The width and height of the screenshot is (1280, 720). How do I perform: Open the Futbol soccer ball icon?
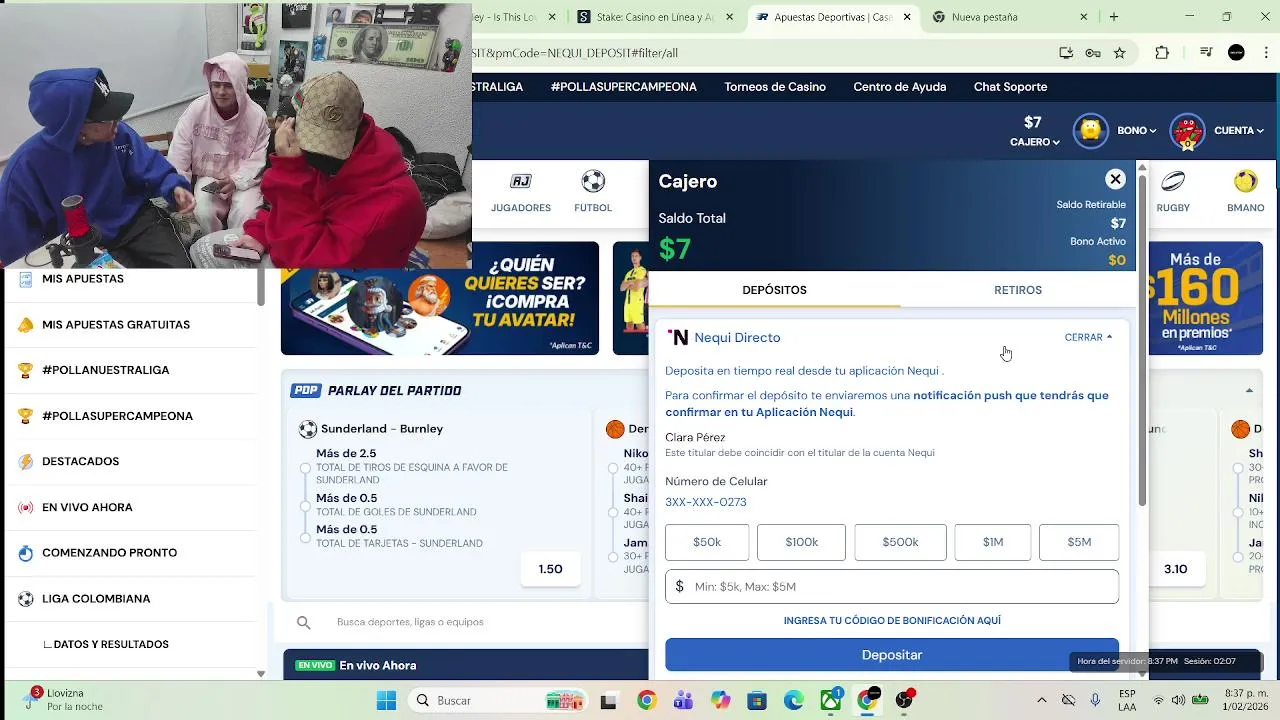593,181
